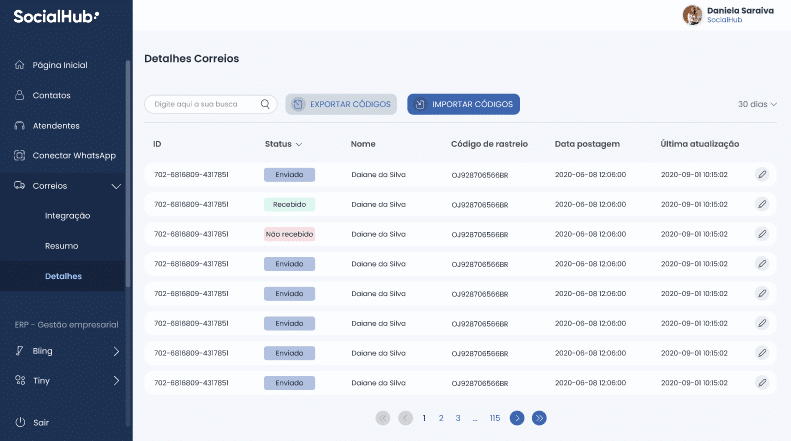The height and width of the screenshot is (441, 791).
Task: Go to page 115 in pagination
Action: pyautogui.click(x=495, y=418)
